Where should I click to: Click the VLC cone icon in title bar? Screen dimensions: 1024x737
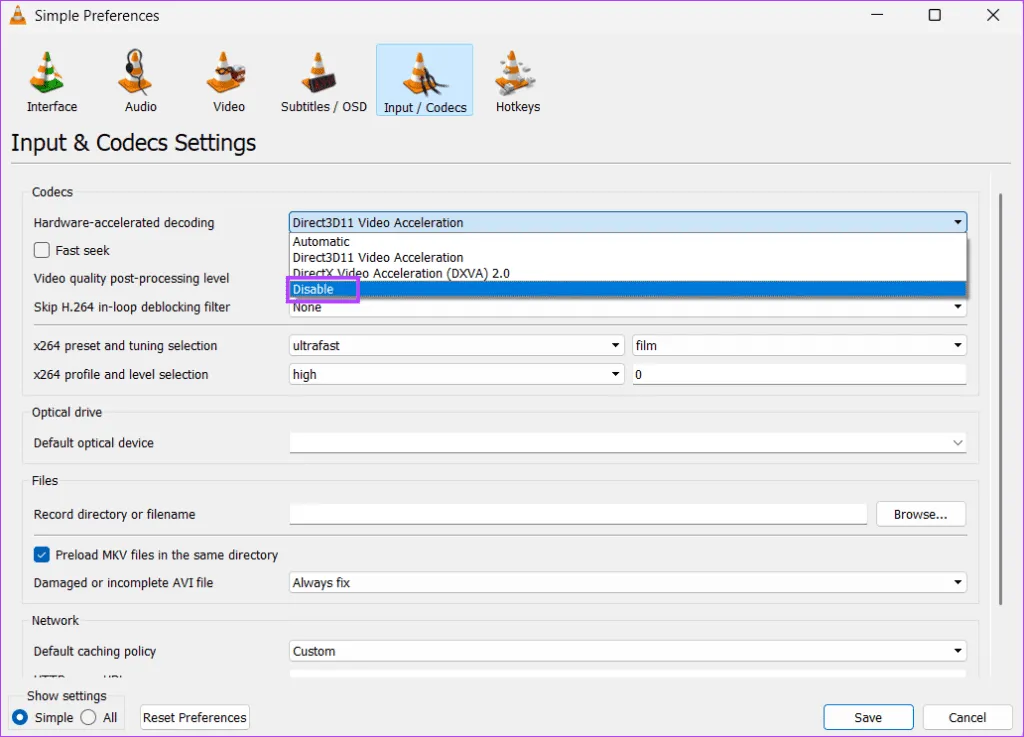[x=17, y=15]
